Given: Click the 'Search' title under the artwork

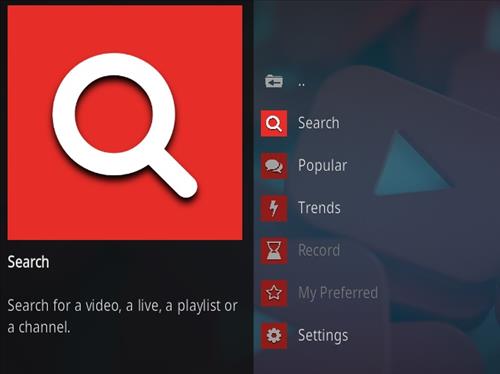Looking at the screenshot, I should coord(28,262).
